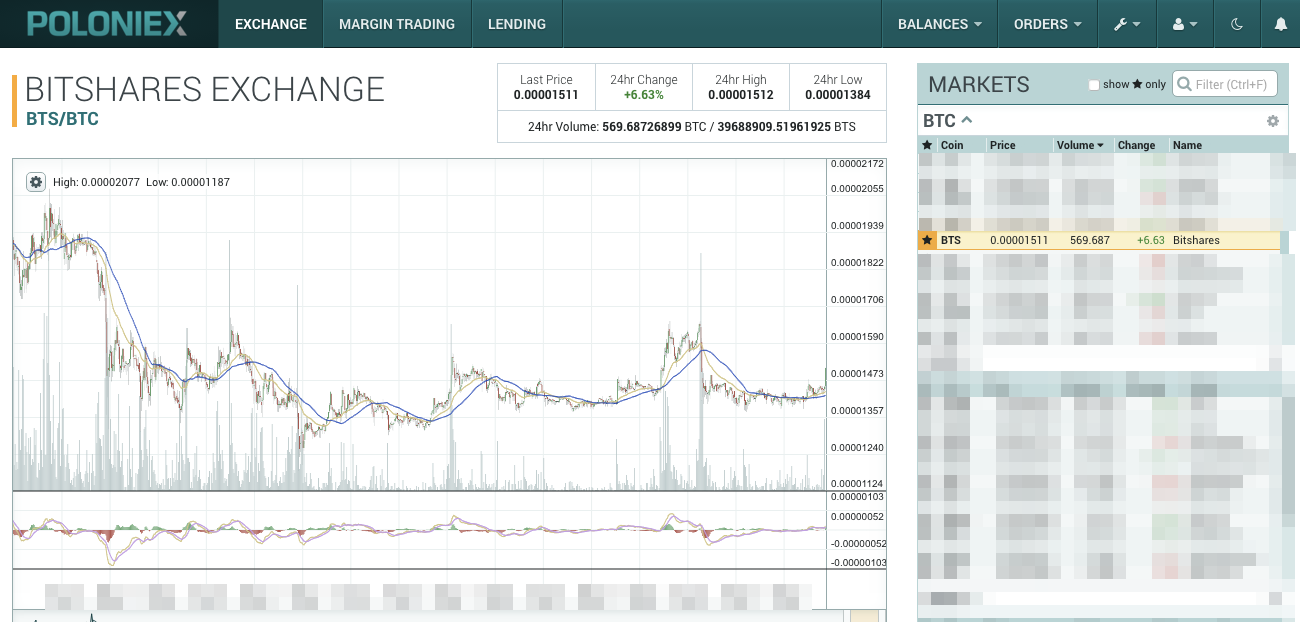This screenshot has width=1300, height=622.
Task: Click the BITSHARES EXCHANGE heading
Action: pos(205,89)
